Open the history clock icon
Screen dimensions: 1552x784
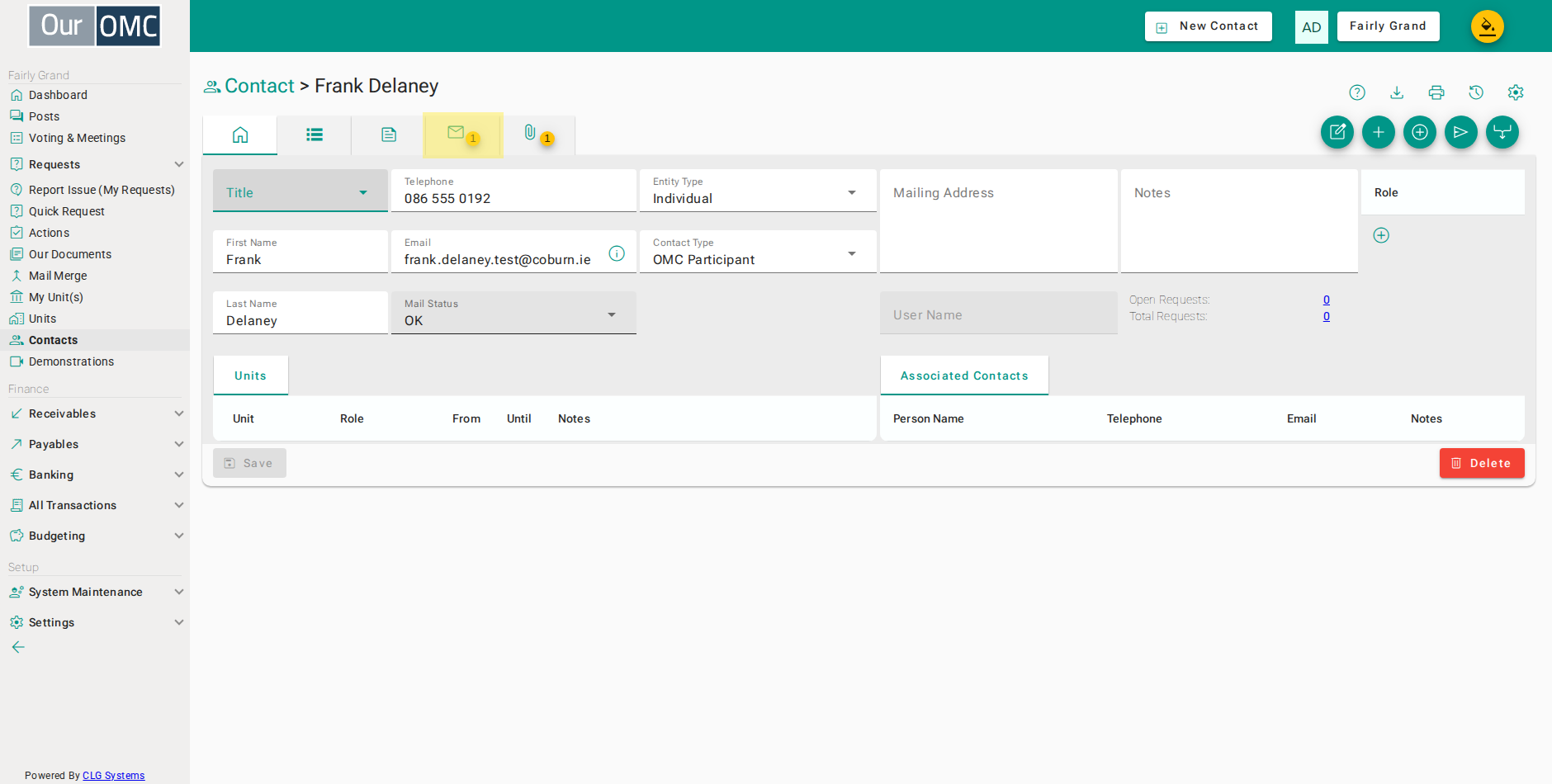[x=1476, y=92]
